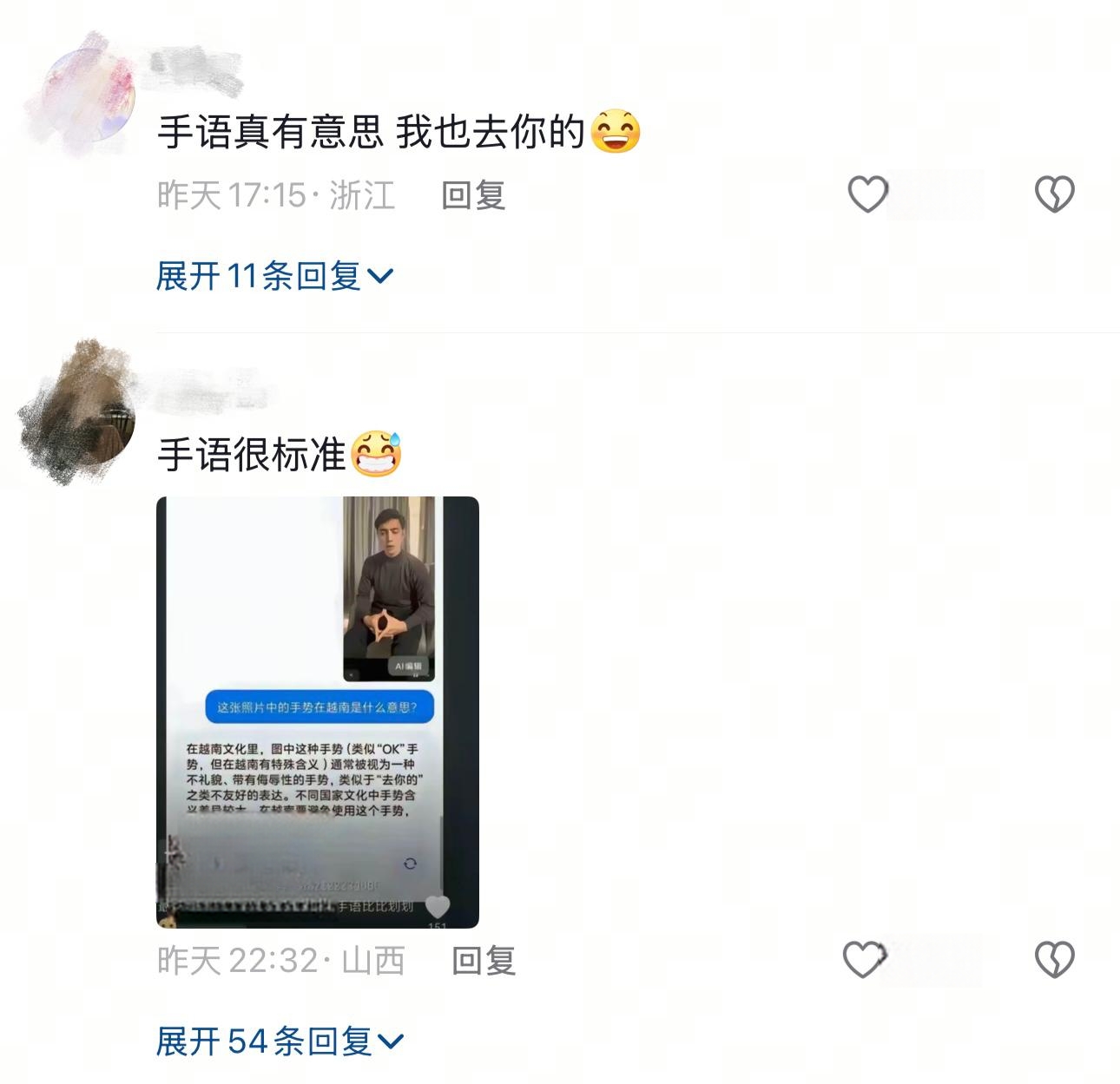This screenshot has height=1084, width=1120.
Task: Reply to the 昨天 22:32 comment via 回复
Action: [x=484, y=960]
